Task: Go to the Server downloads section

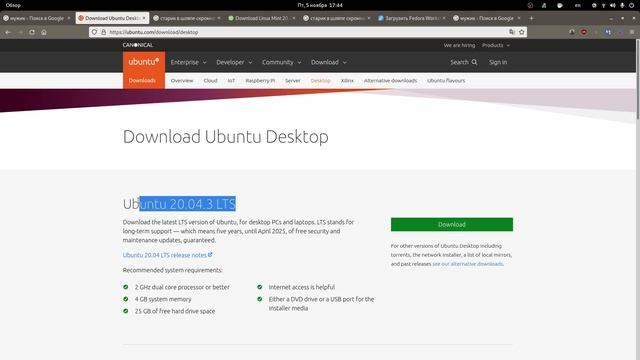Action: point(293,80)
